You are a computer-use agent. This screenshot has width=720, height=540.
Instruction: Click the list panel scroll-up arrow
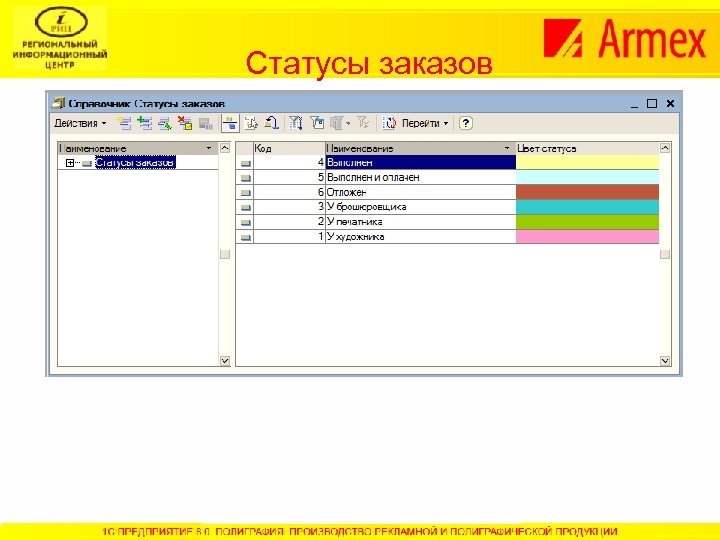pos(664,148)
